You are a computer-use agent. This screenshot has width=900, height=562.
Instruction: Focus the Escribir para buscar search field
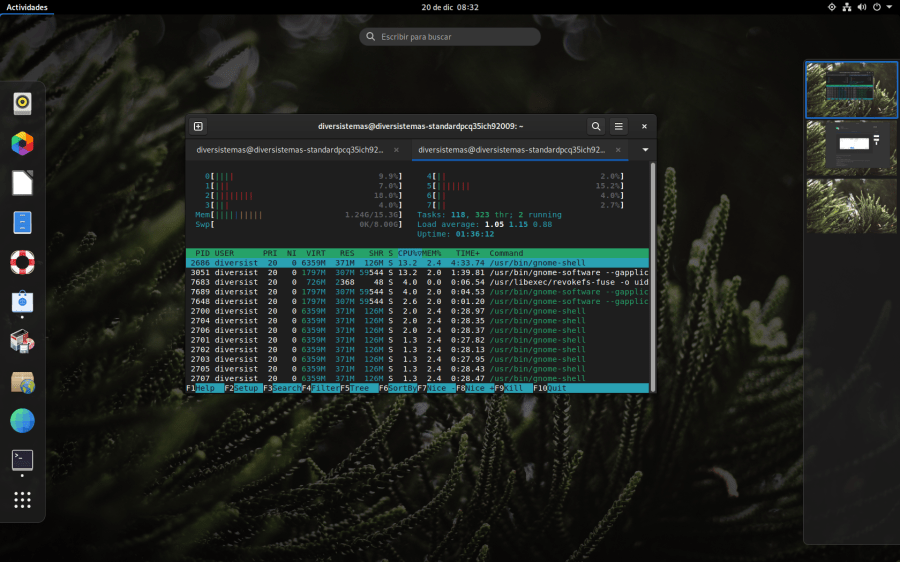[450, 37]
